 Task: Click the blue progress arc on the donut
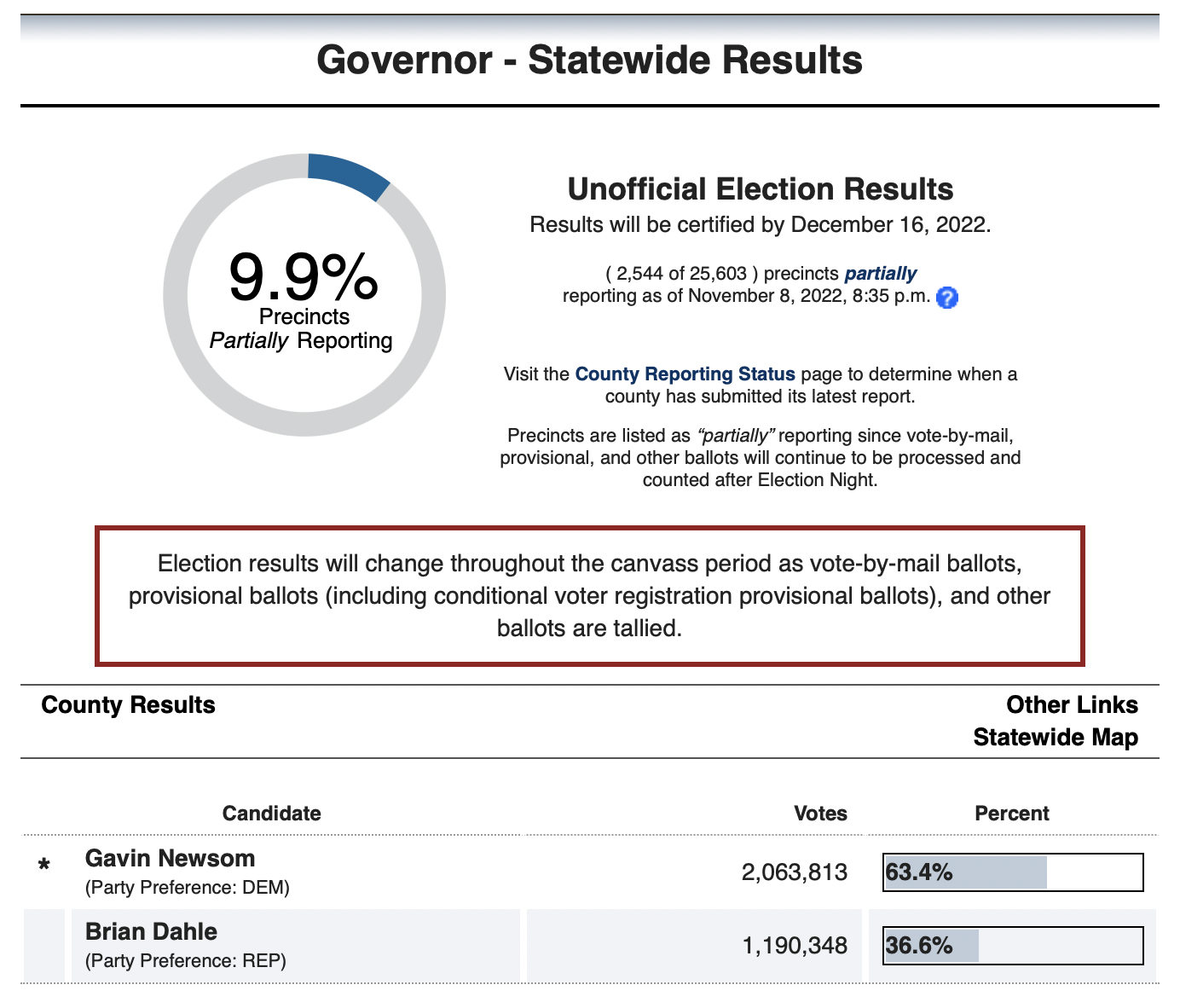click(x=348, y=175)
